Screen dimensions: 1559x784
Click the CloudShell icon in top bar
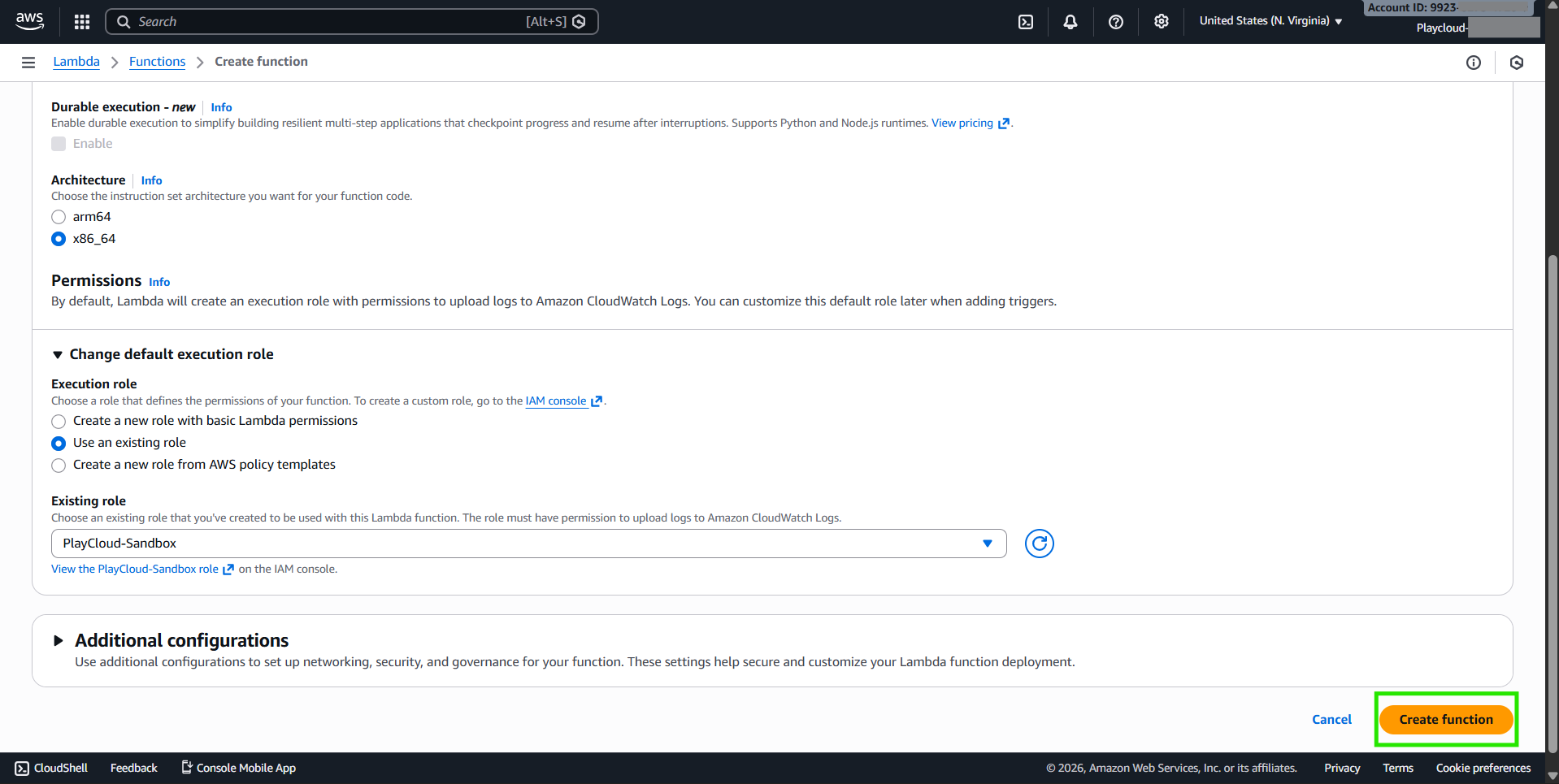click(x=1026, y=22)
